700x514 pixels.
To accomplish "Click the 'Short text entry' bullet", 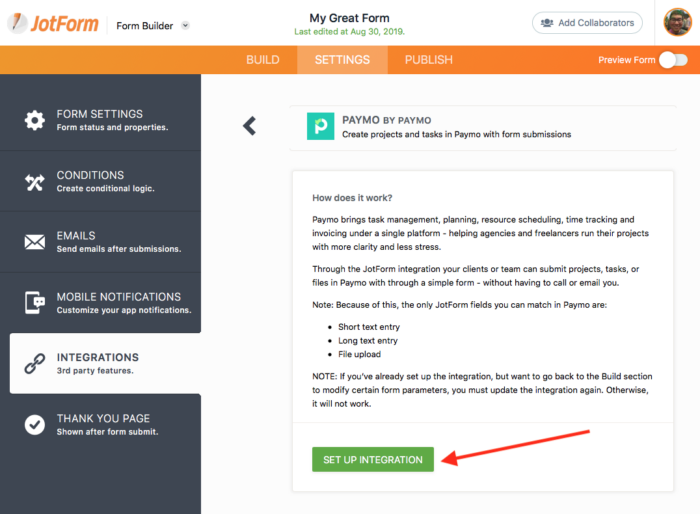I will [x=369, y=327].
